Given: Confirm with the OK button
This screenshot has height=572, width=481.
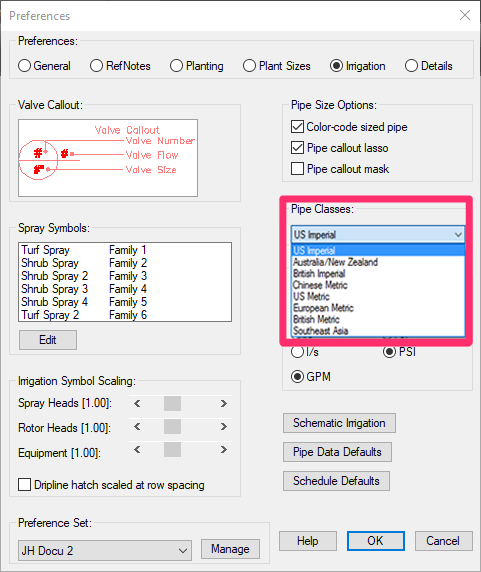Looking at the screenshot, I should (x=376, y=541).
